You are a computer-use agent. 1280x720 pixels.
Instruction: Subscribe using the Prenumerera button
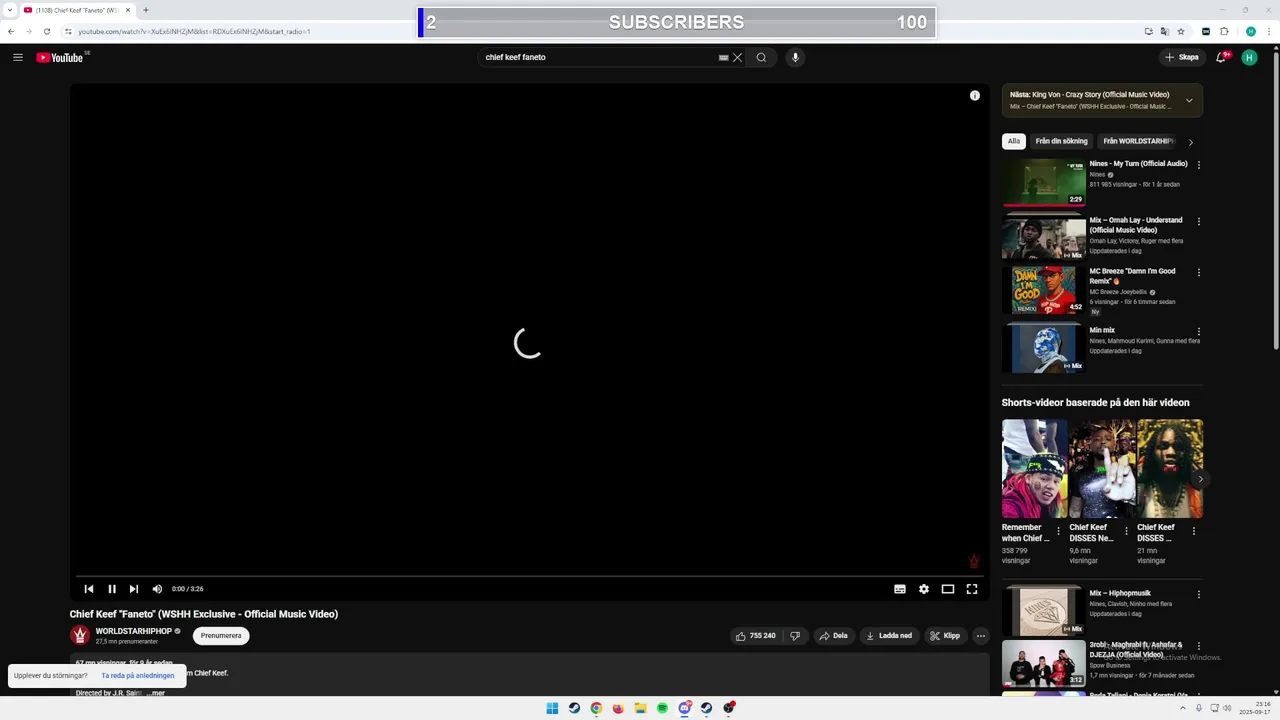tap(221, 636)
